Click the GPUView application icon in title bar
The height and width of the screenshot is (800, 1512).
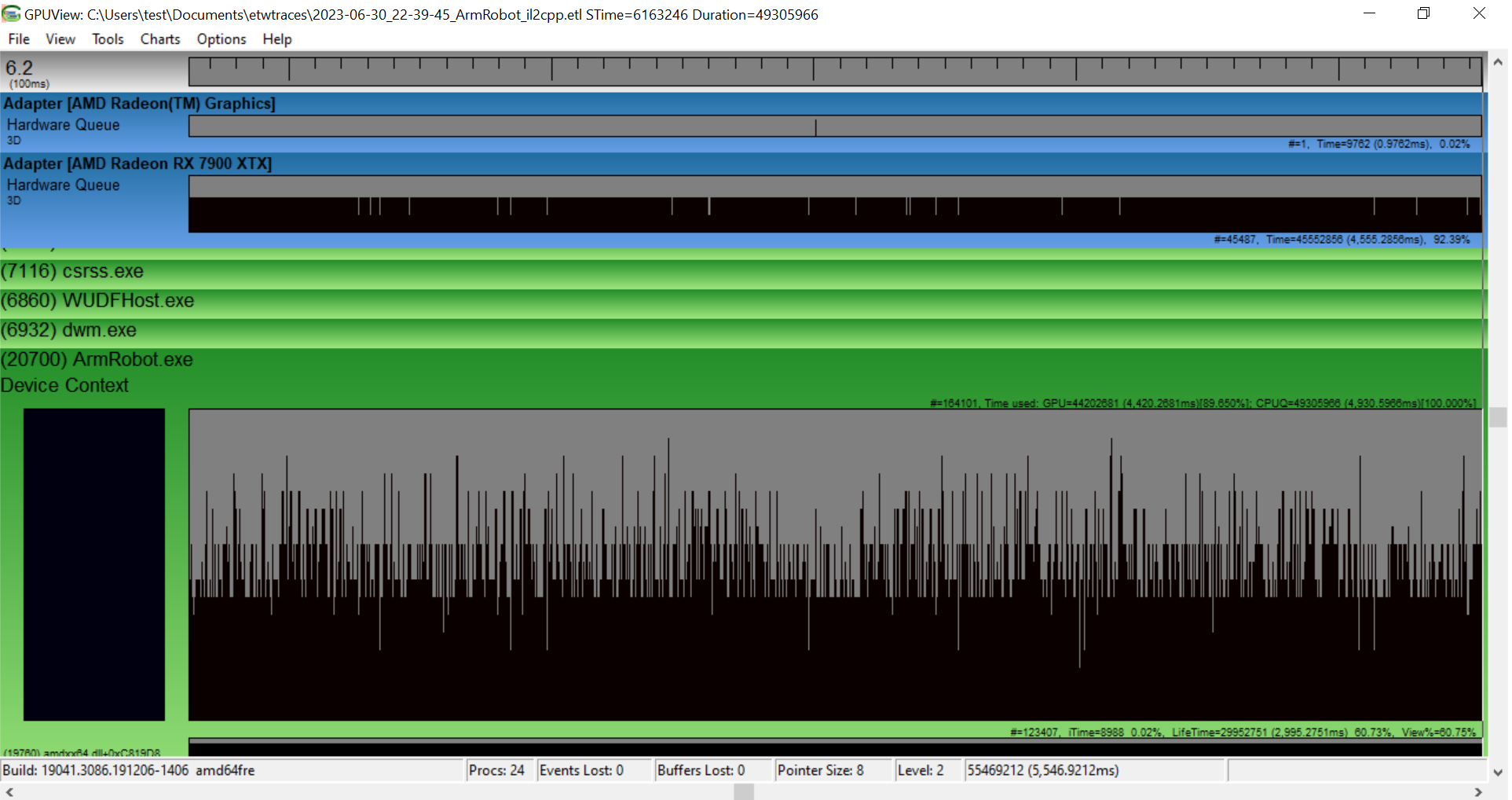tap(11, 13)
